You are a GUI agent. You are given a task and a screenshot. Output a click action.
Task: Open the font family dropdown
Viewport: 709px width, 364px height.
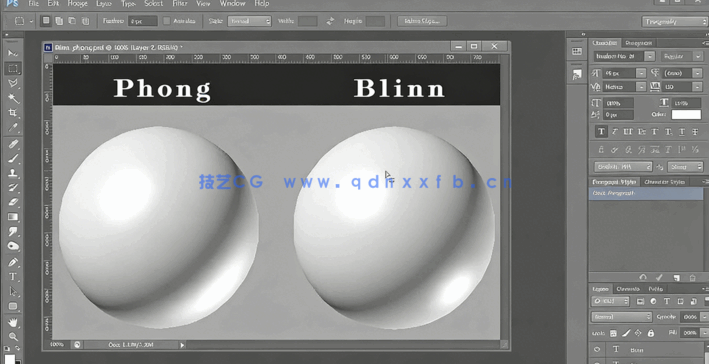pyautogui.click(x=650, y=57)
